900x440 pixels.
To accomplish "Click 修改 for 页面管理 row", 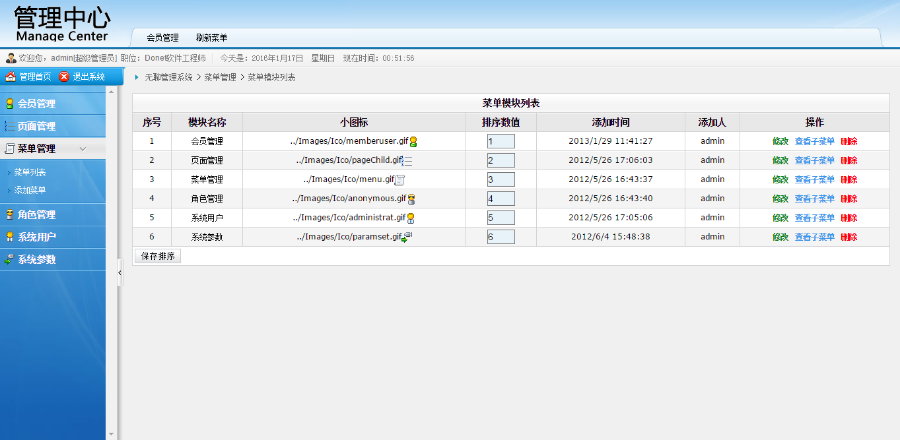I will pyautogui.click(x=781, y=160).
